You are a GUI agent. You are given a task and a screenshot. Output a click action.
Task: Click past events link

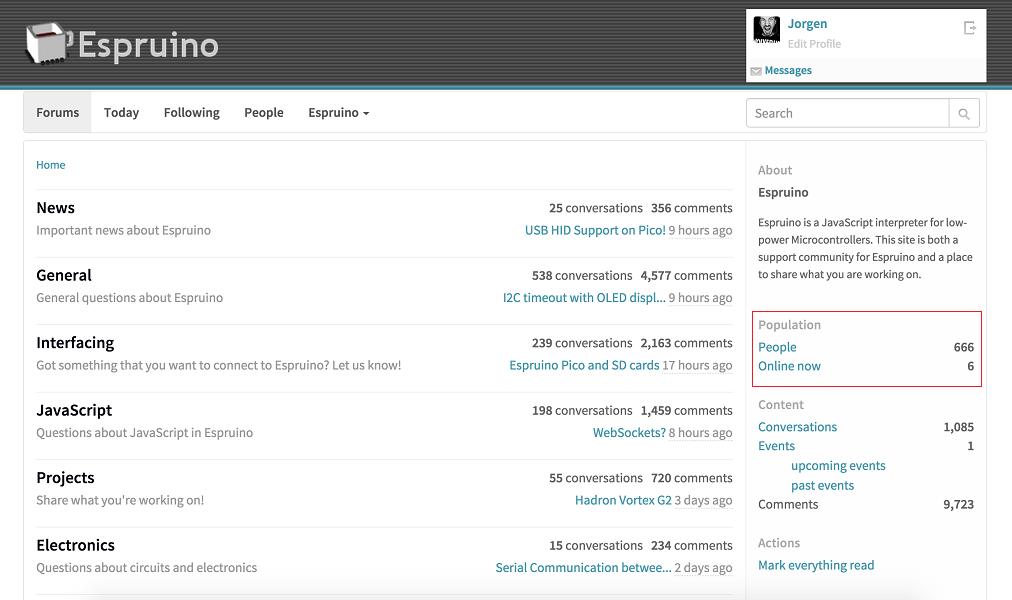(822, 486)
